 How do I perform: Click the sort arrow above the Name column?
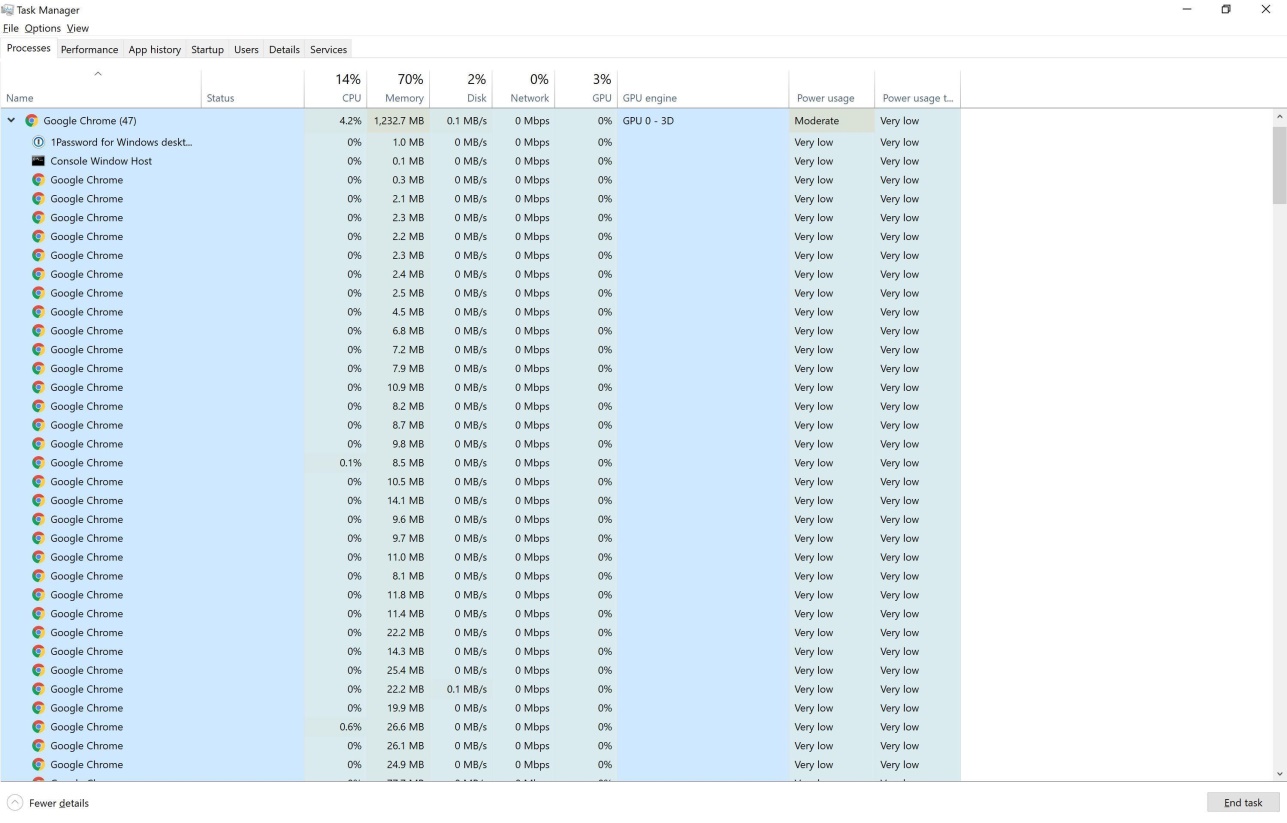[97, 74]
